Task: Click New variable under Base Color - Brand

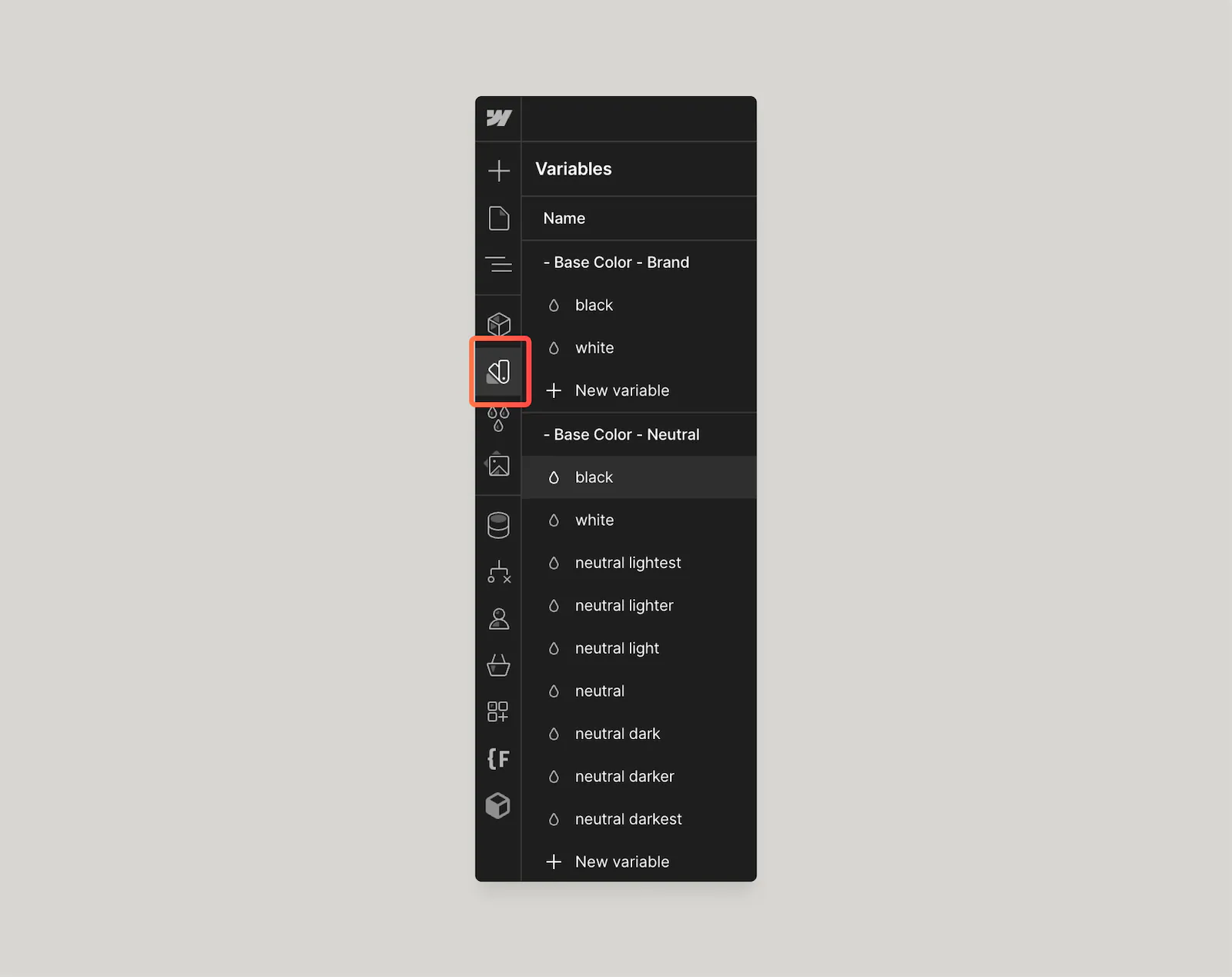Action: [x=621, y=390]
